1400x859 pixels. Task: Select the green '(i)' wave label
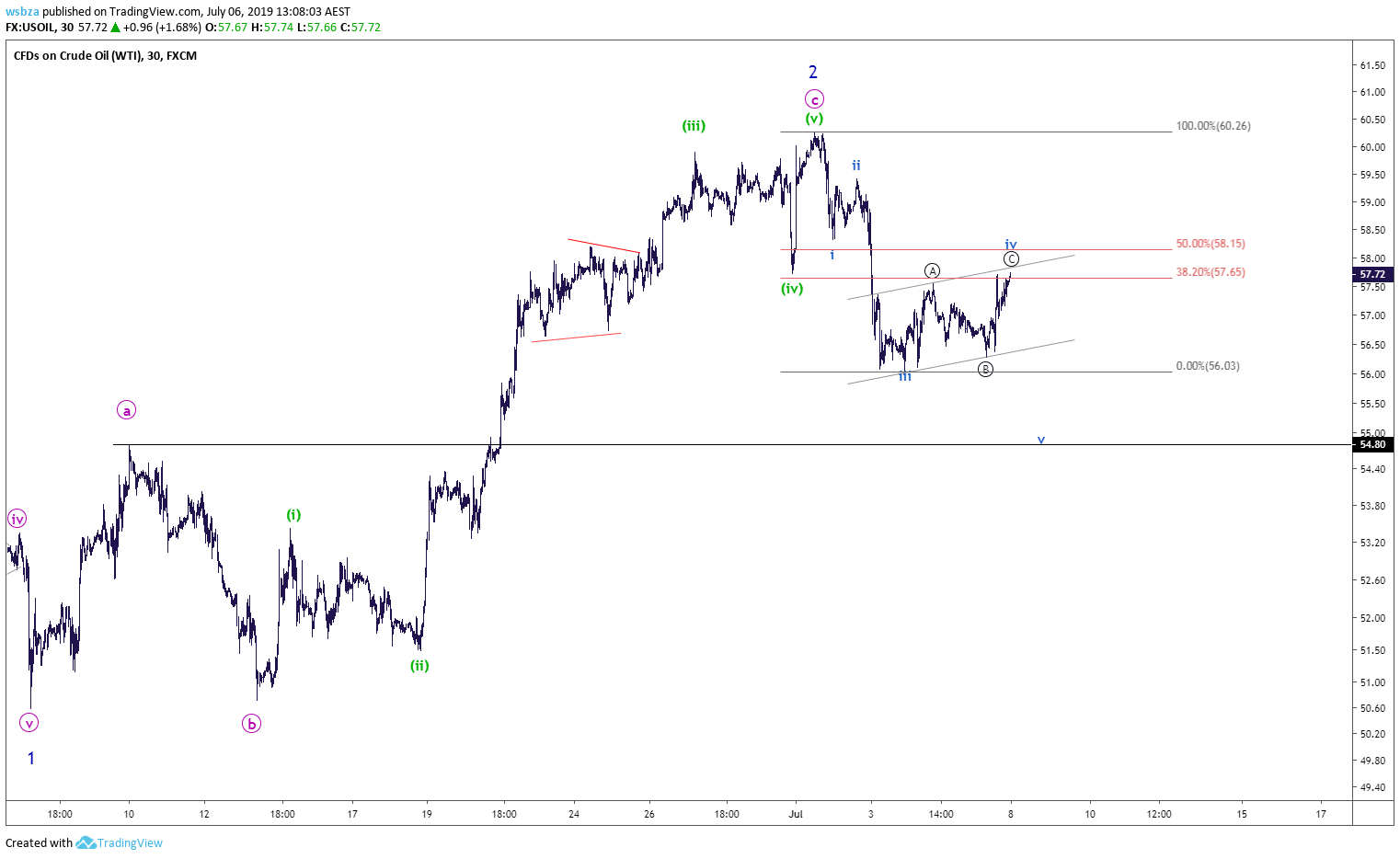click(293, 515)
